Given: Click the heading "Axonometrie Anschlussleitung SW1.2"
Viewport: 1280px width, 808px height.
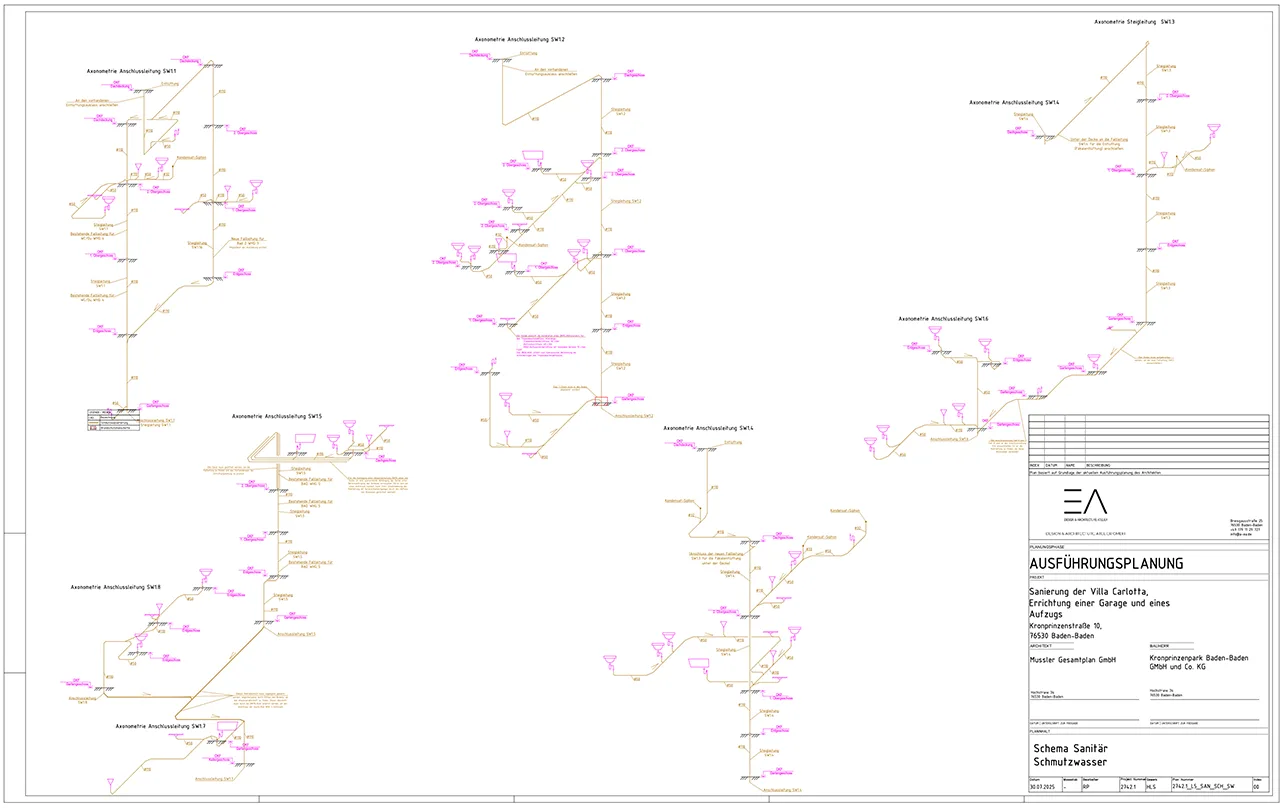Looking at the screenshot, I should pos(520,39).
